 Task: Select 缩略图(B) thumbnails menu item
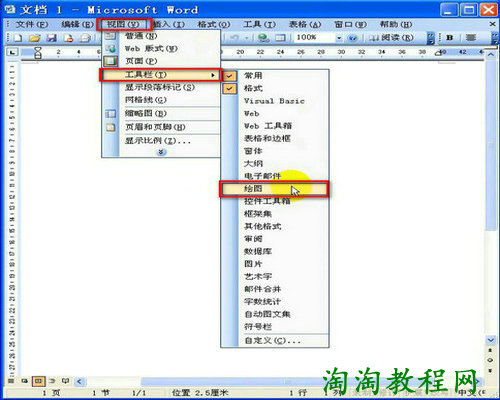[161, 114]
